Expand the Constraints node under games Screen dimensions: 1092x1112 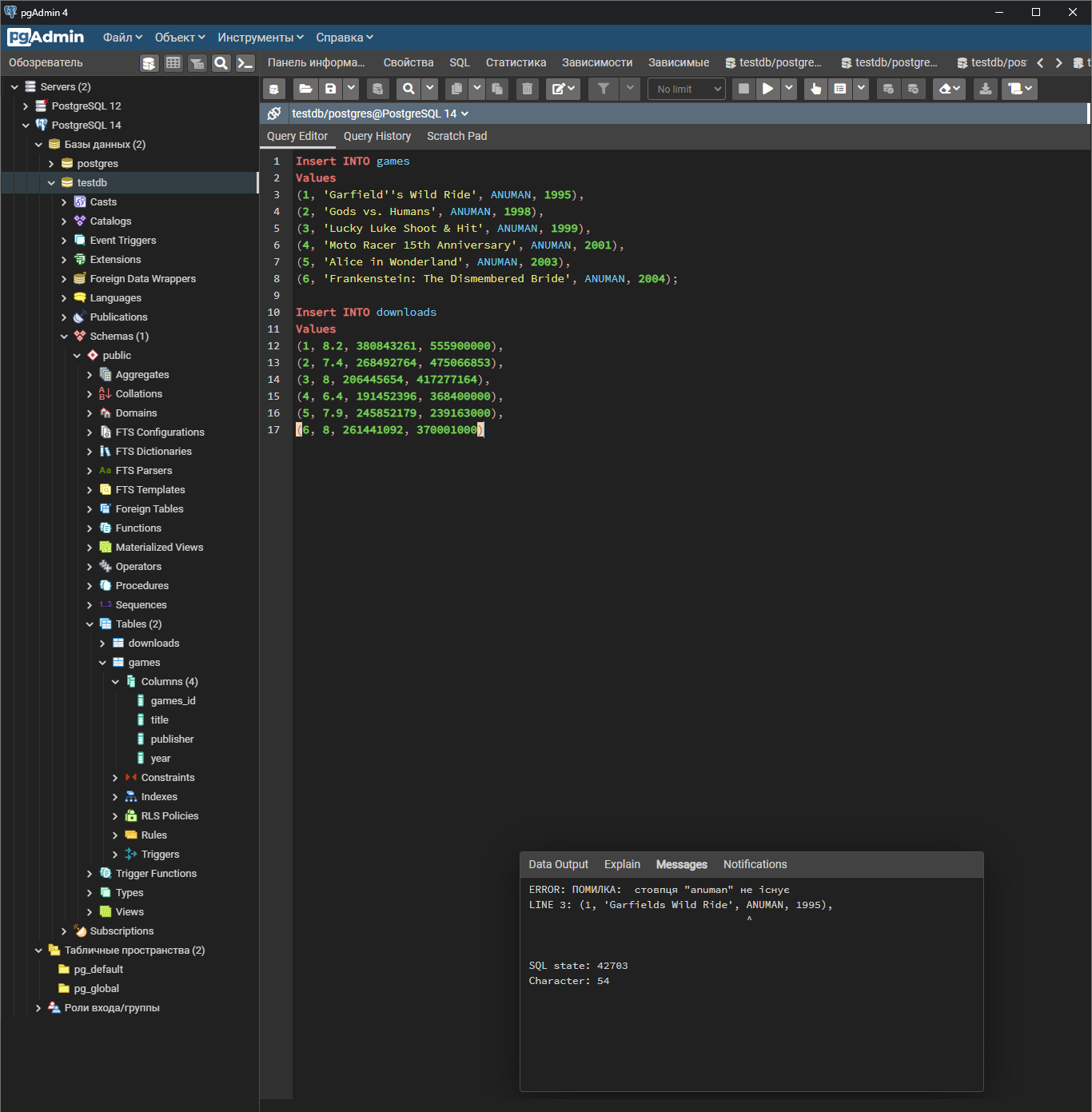(x=115, y=778)
